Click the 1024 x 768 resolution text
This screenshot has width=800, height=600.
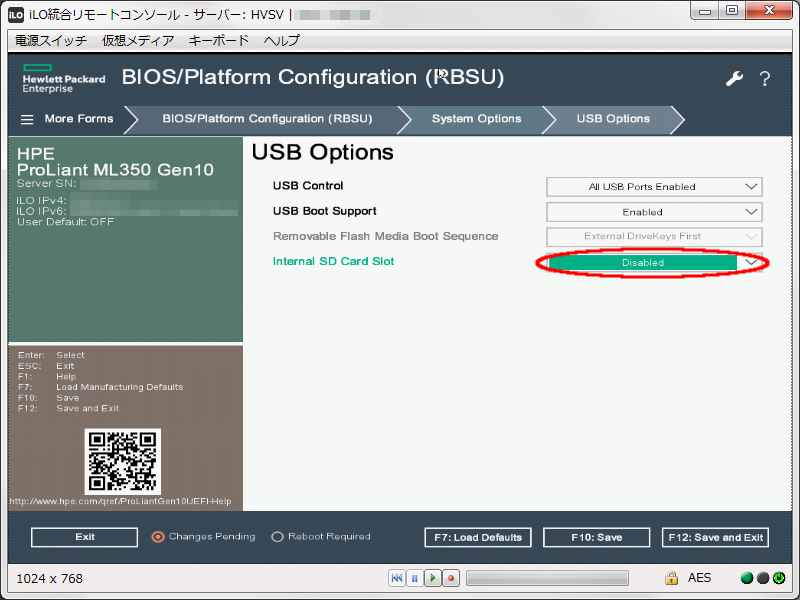[49, 579]
